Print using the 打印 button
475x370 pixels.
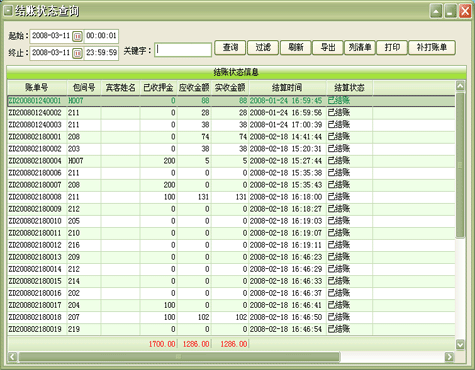(x=392, y=48)
